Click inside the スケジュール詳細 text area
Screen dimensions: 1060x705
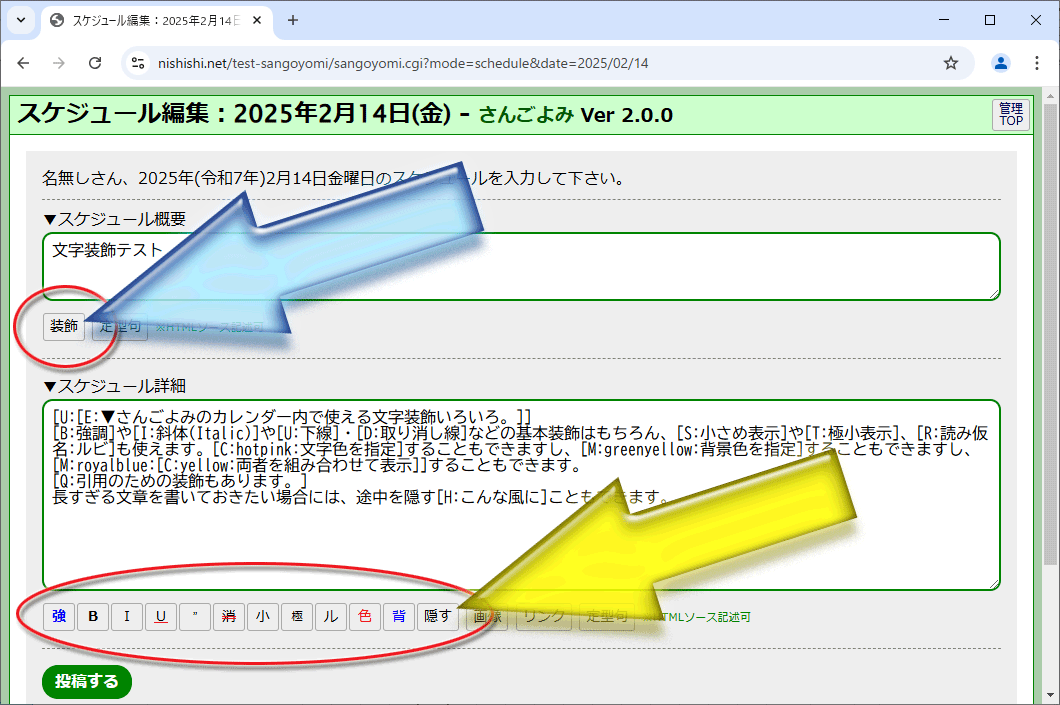521,495
